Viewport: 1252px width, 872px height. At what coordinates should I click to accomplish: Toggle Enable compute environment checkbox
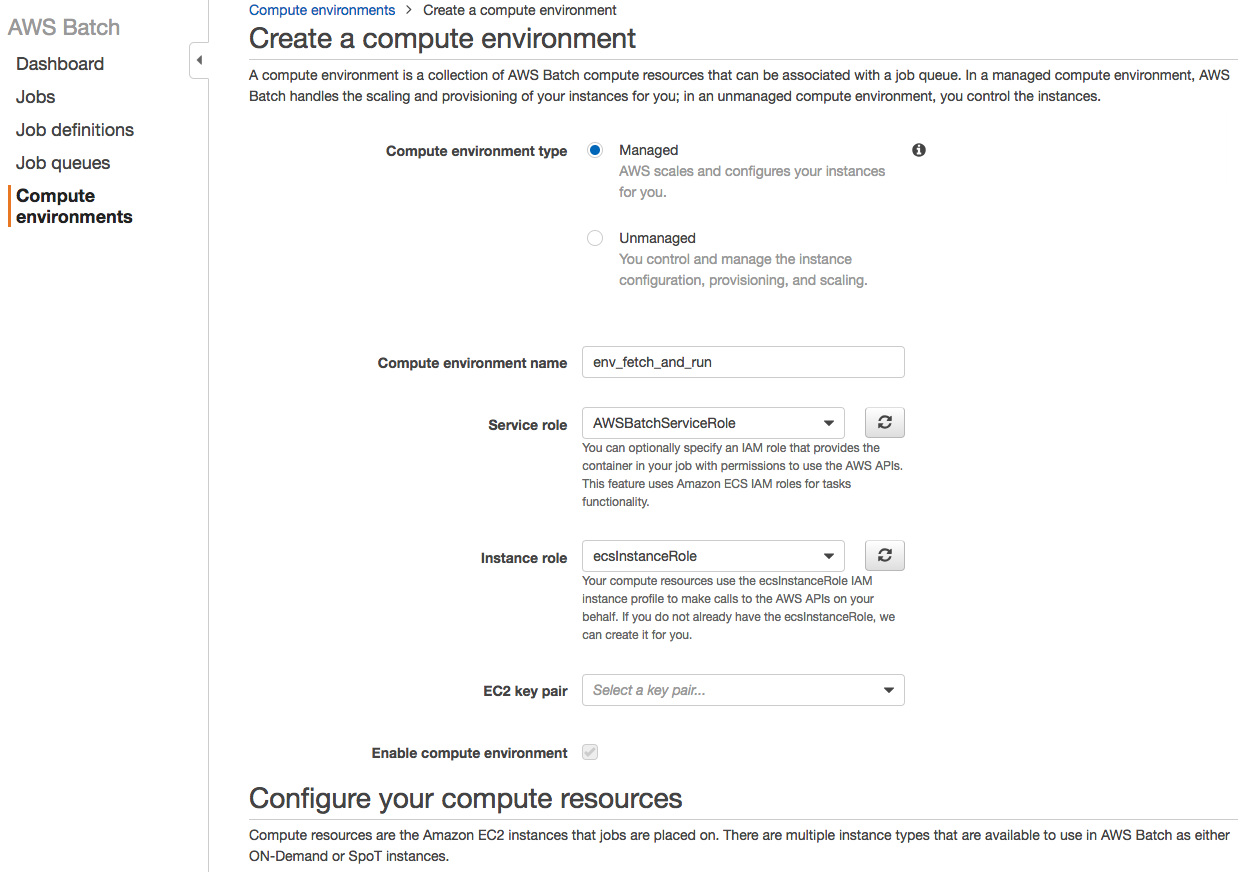click(x=590, y=752)
